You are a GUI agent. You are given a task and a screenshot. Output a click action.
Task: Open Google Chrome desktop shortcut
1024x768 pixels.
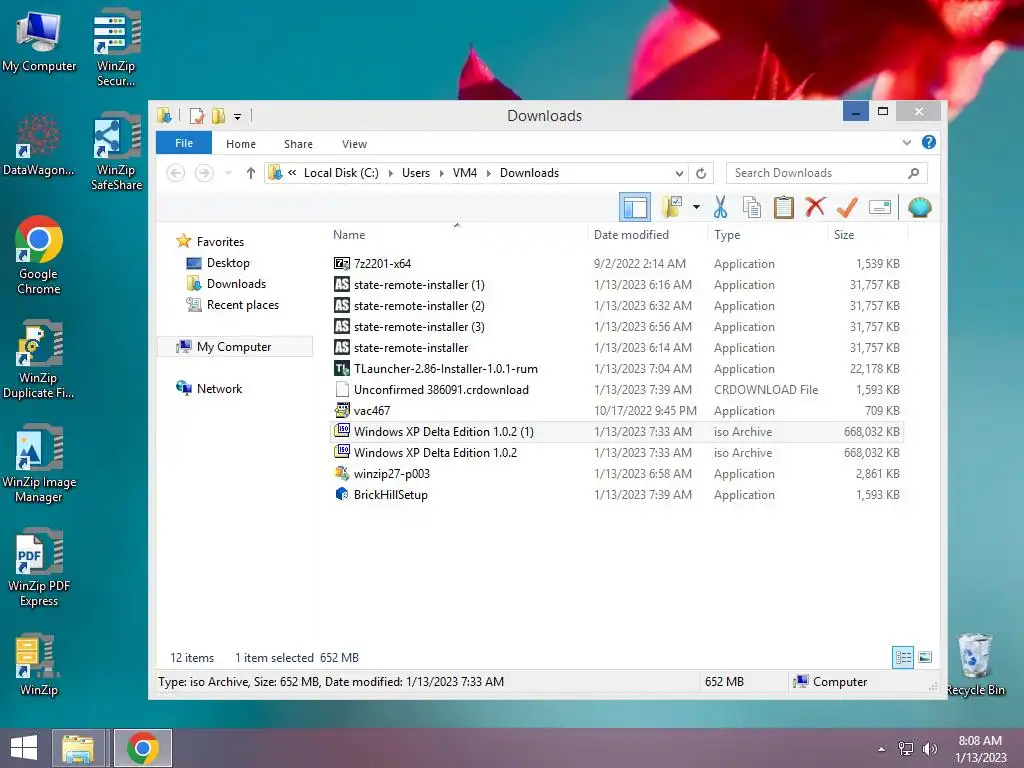tap(39, 255)
